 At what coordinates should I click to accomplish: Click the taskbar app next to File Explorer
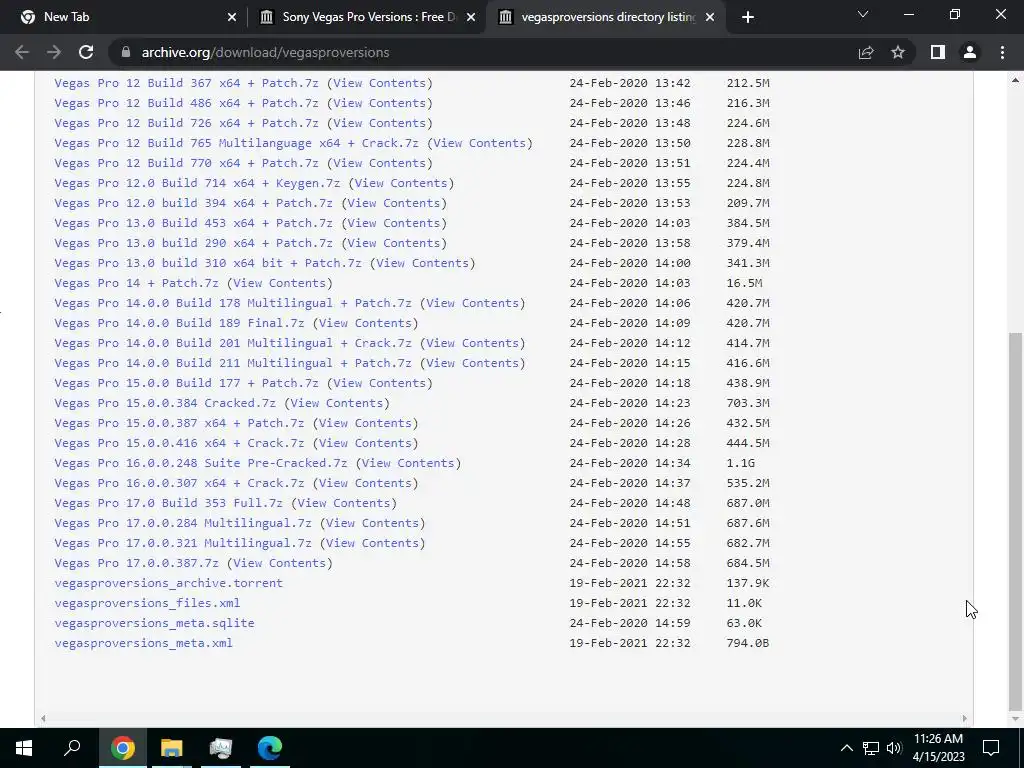click(x=221, y=748)
